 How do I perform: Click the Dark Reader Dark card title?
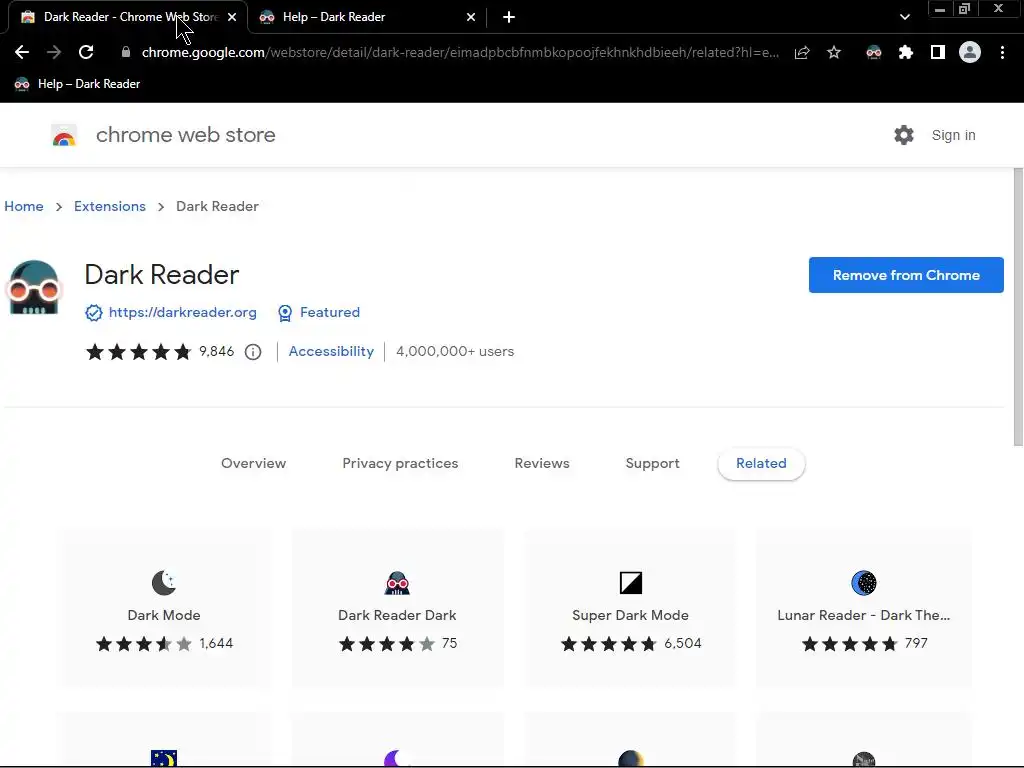(x=397, y=615)
